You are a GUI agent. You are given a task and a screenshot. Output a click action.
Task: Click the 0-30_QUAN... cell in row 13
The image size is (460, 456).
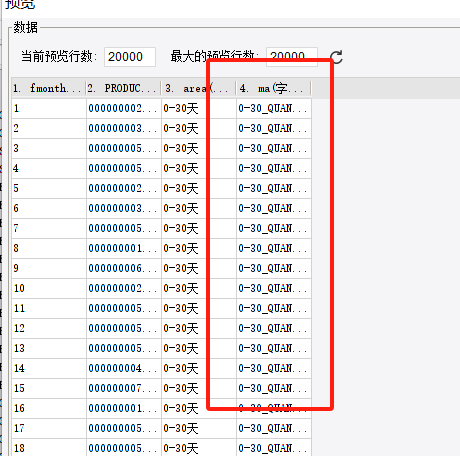[274, 348]
